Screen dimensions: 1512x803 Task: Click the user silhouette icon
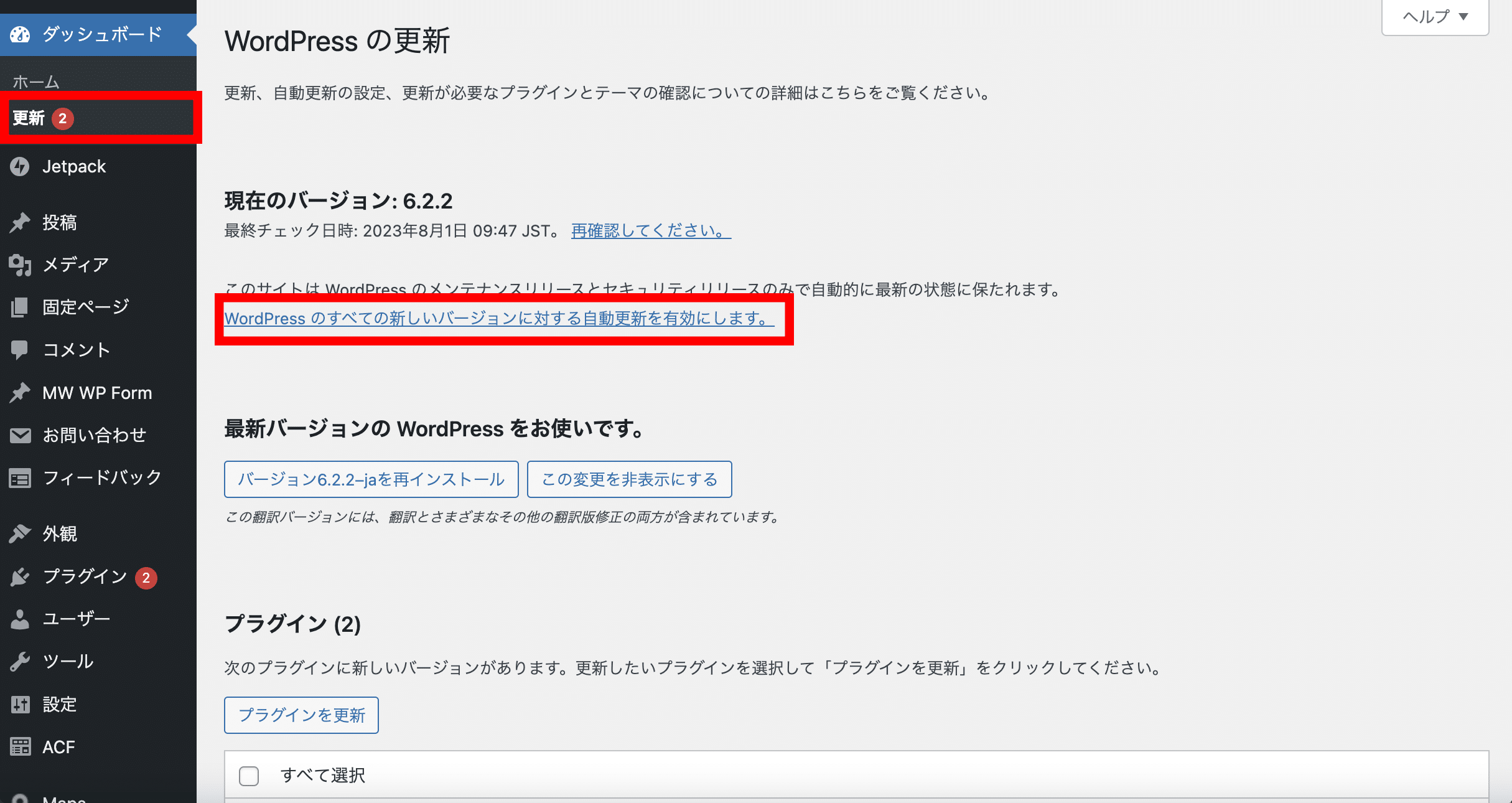[x=20, y=619]
